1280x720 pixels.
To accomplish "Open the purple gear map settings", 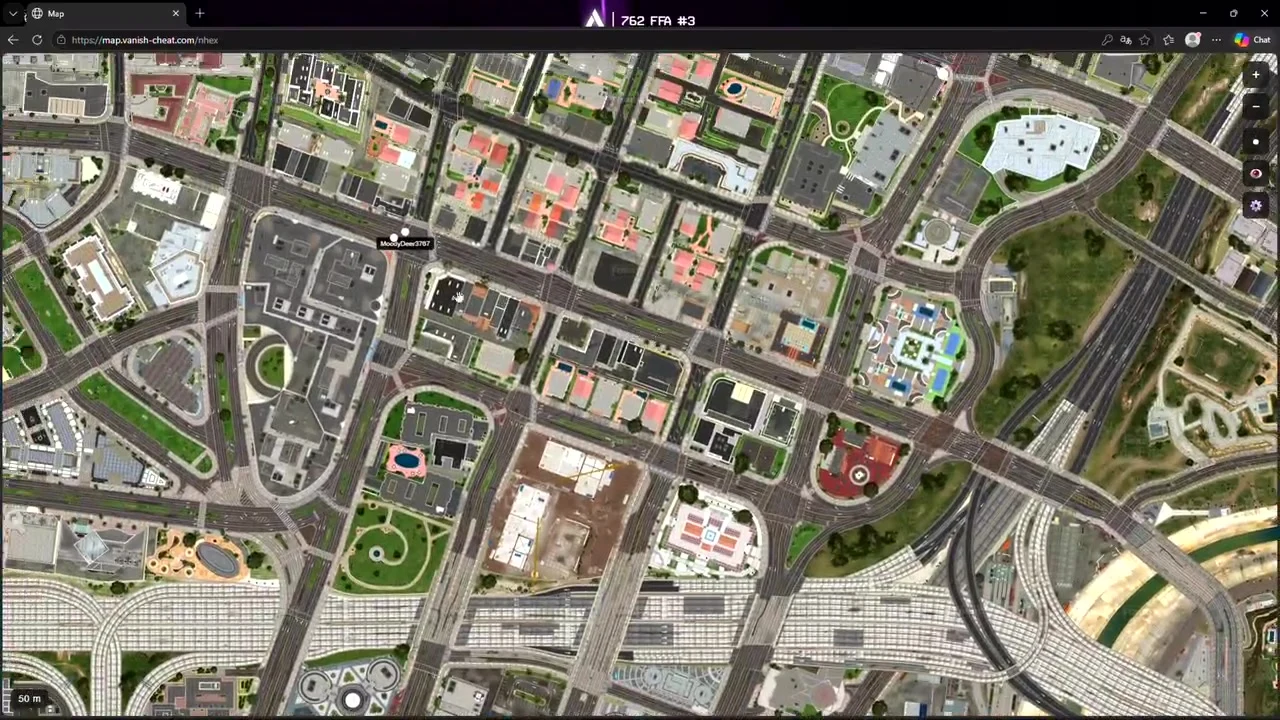I will (1256, 206).
